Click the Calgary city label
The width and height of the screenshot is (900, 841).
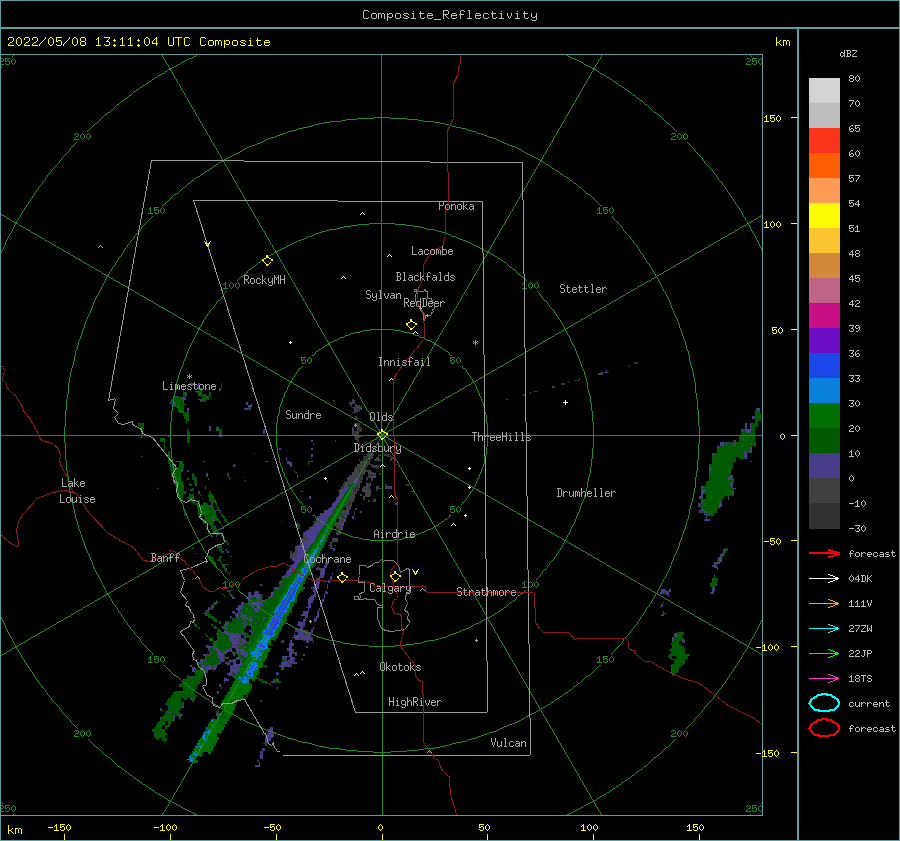point(390,588)
